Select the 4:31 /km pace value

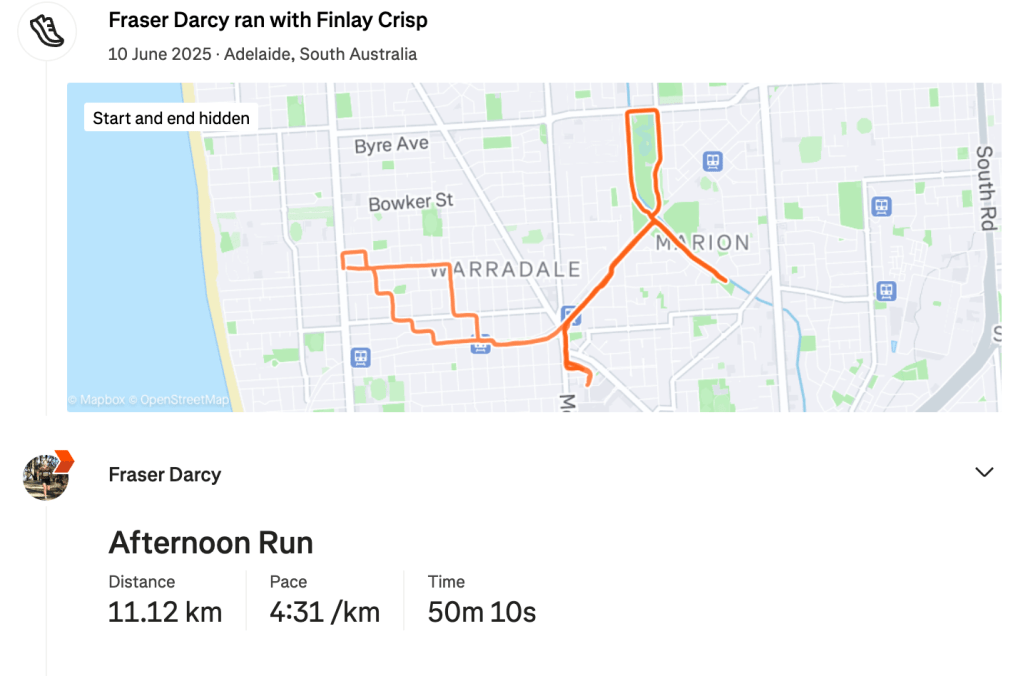click(325, 611)
